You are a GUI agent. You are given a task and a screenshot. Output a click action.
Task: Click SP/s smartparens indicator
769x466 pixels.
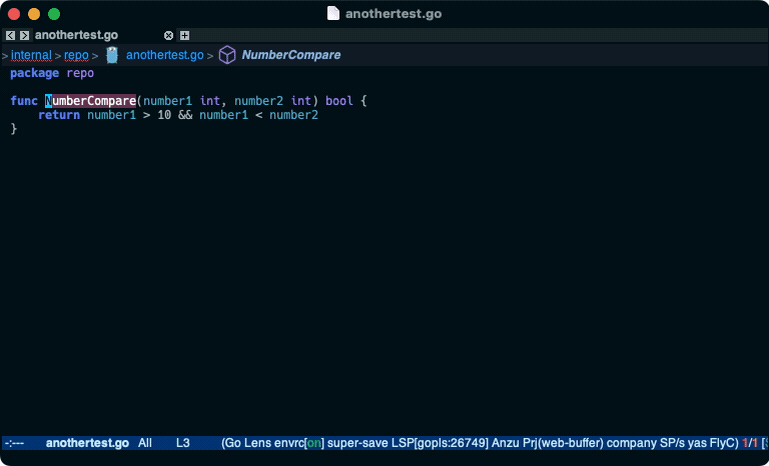672,443
